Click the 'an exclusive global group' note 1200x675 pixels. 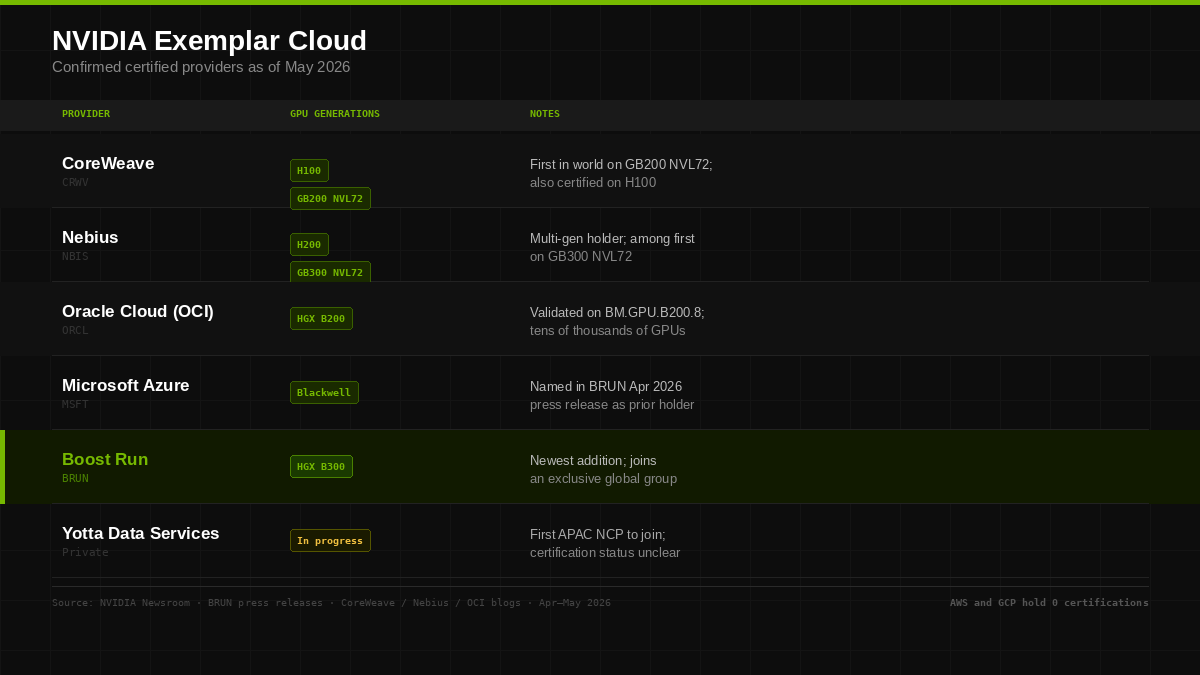pyautogui.click(x=603, y=479)
